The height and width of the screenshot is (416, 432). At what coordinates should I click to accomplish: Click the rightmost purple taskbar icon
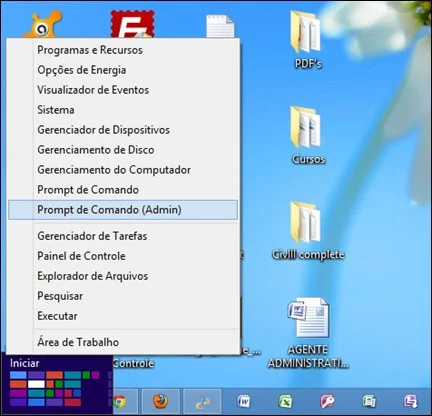(x=411, y=401)
